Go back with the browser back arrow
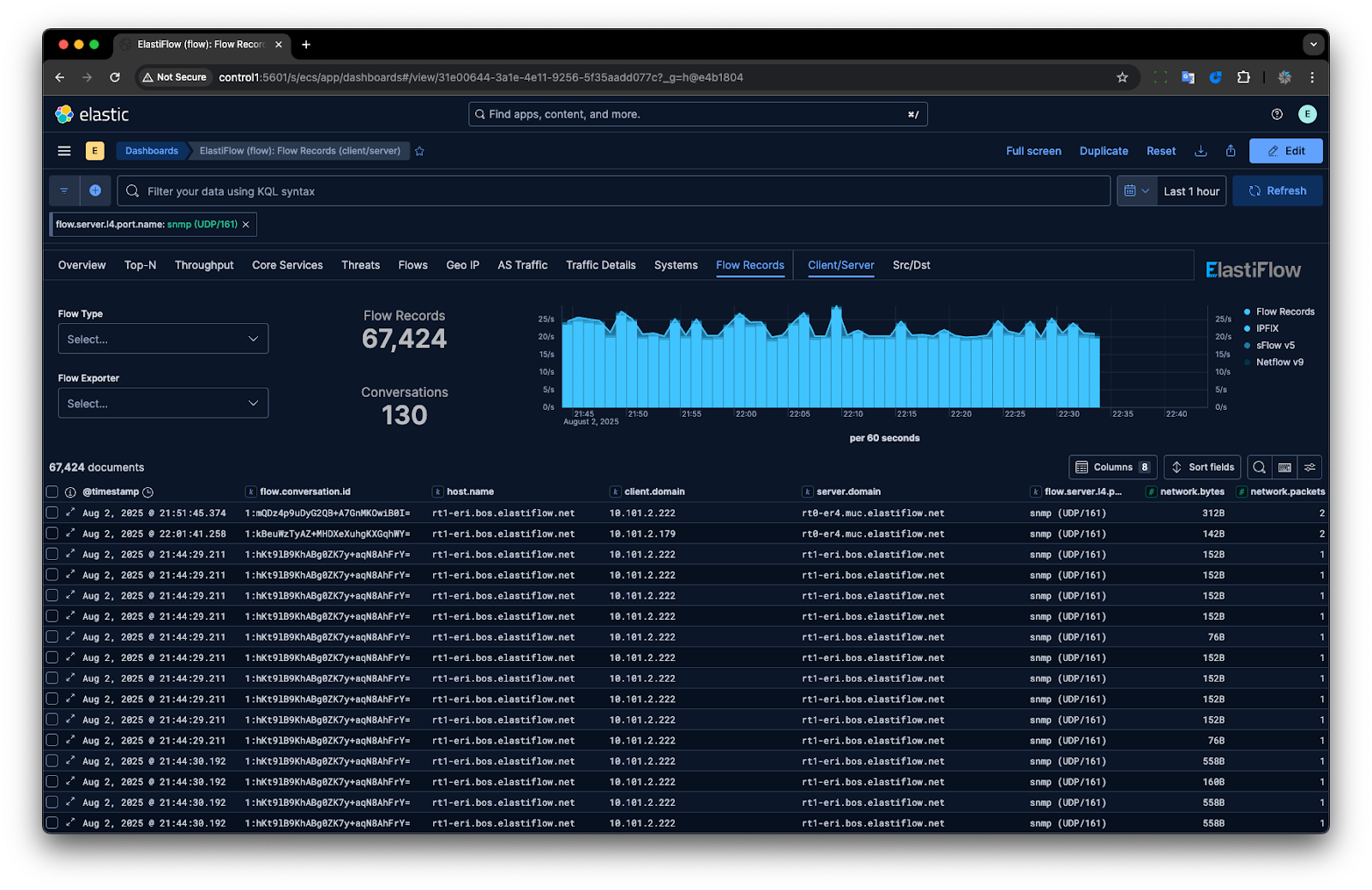This screenshot has height=890, width=1372. pos(60,77)
